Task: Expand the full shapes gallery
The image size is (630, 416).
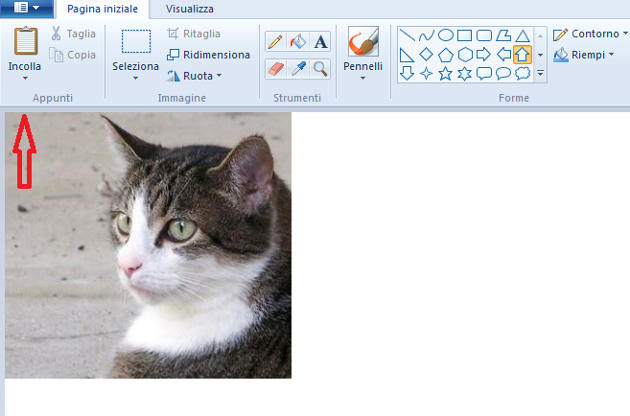Action: tap(540, 74)
